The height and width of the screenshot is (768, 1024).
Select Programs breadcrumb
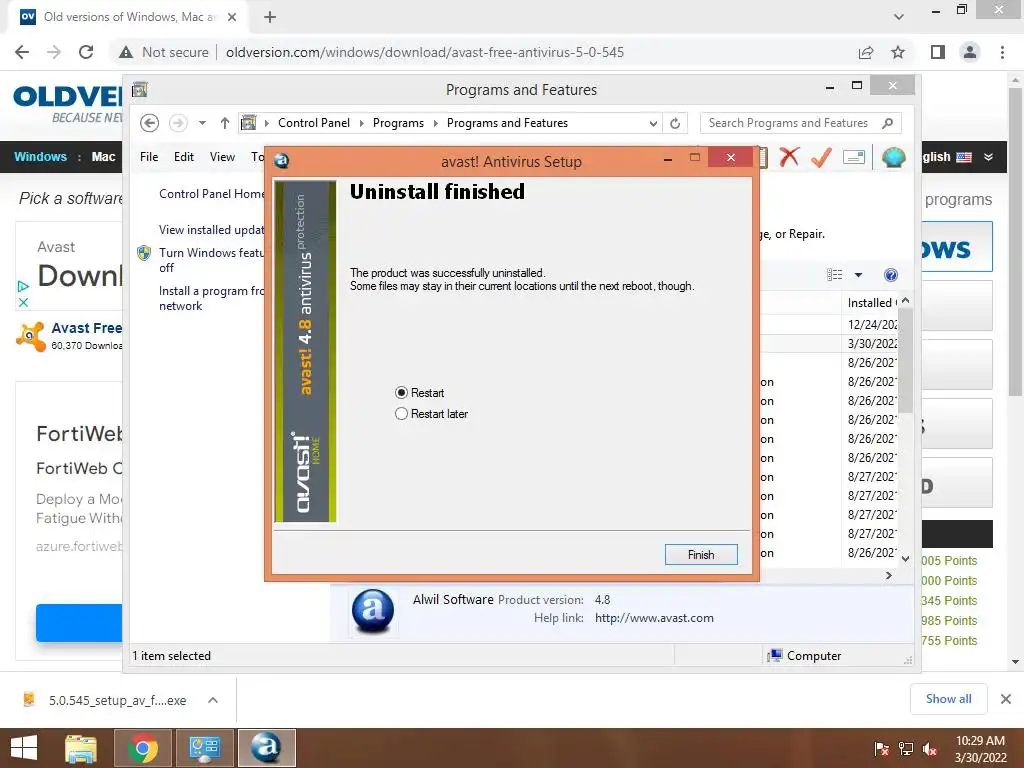(x=398, y=123)
